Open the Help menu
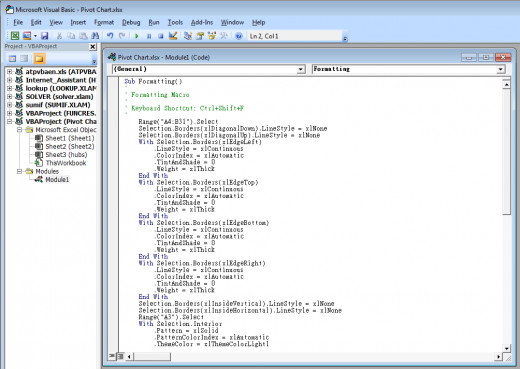 click(x=258, y=22)
